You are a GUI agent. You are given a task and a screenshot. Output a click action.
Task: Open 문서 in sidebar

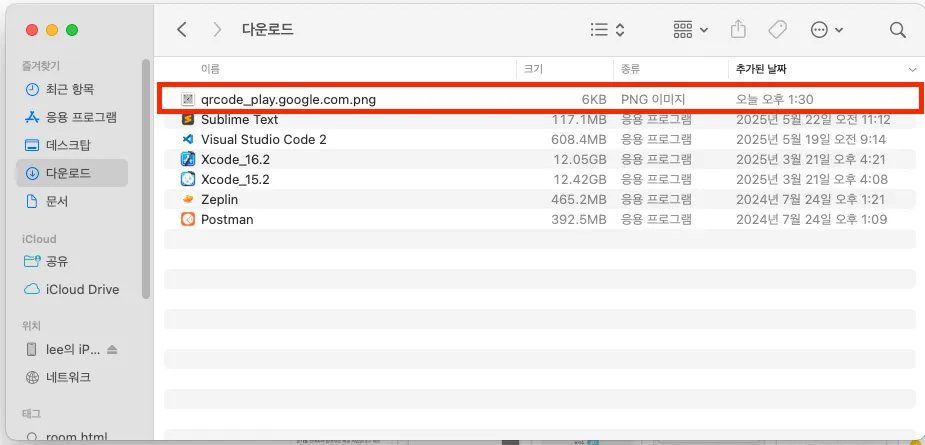coord(57,201)
